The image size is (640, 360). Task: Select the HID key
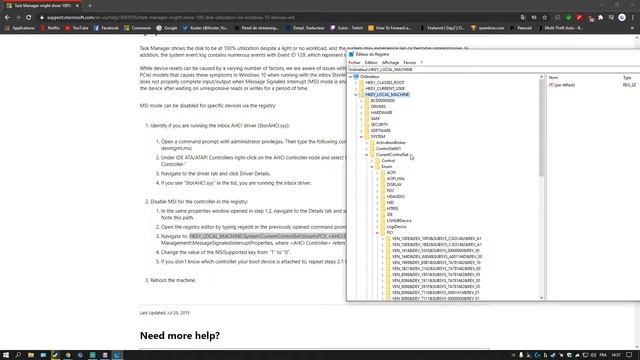point(390,203)
